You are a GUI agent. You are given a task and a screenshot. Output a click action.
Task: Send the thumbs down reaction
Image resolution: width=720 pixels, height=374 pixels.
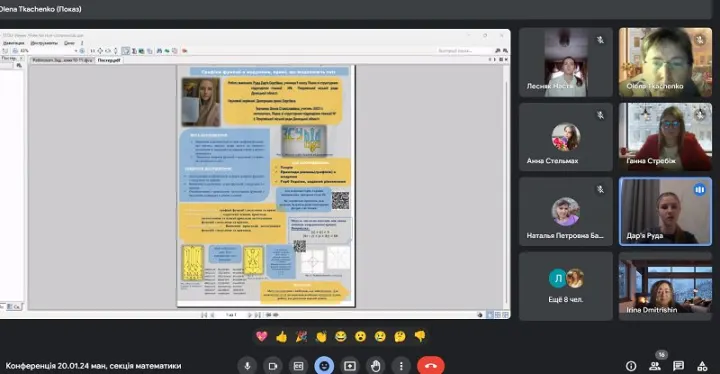420,336
